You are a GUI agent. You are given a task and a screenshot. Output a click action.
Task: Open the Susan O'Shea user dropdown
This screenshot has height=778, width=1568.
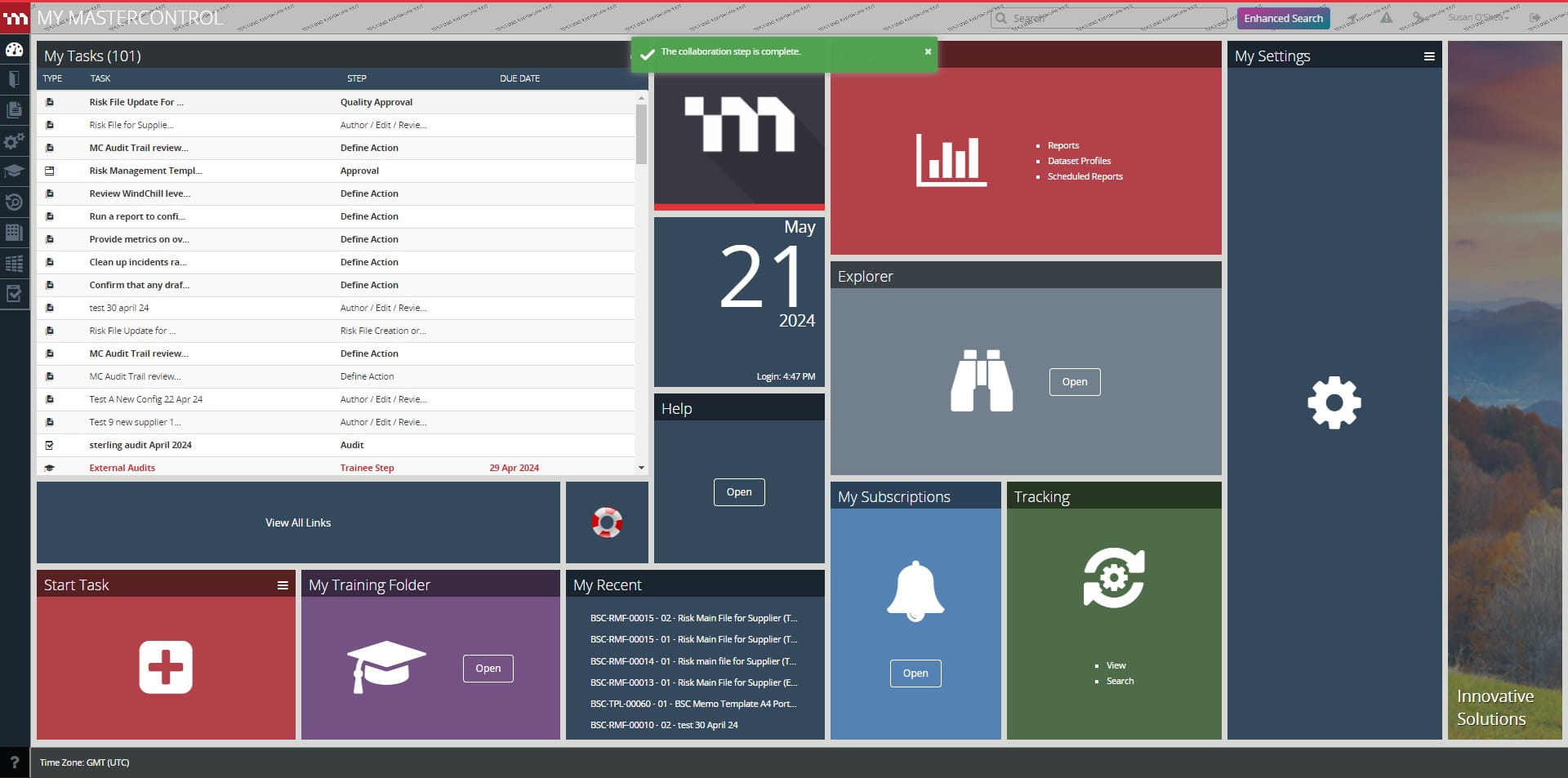coord(1477,16)
